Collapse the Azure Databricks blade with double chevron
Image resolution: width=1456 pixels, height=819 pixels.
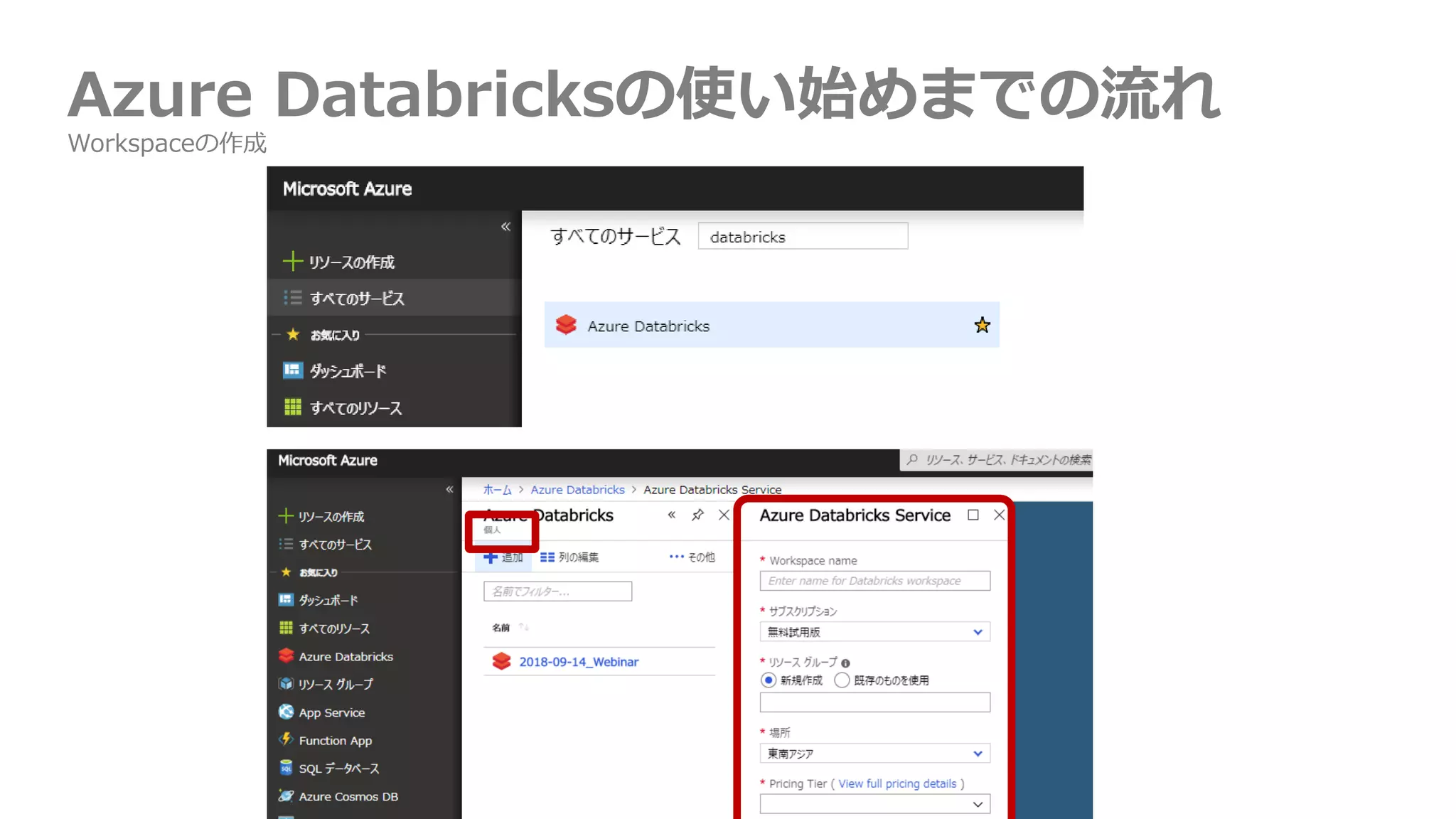[671, 515]
